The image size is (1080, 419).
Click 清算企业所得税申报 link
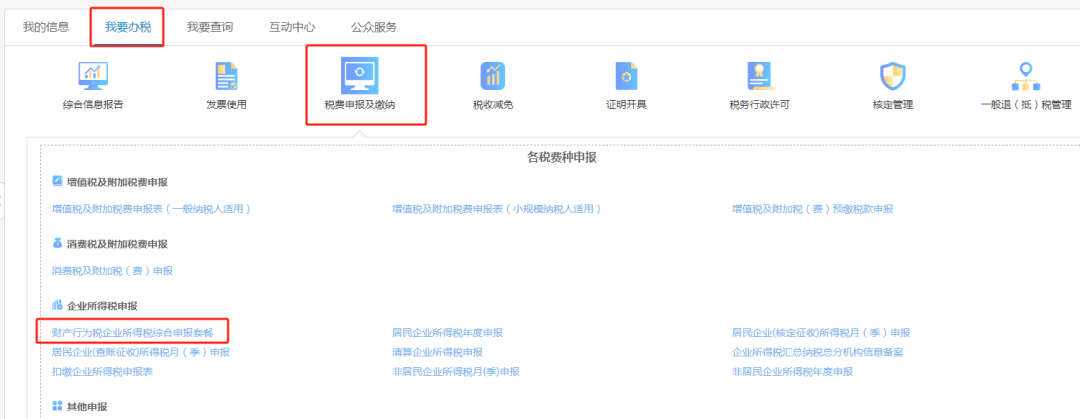(x=437, y=352)
